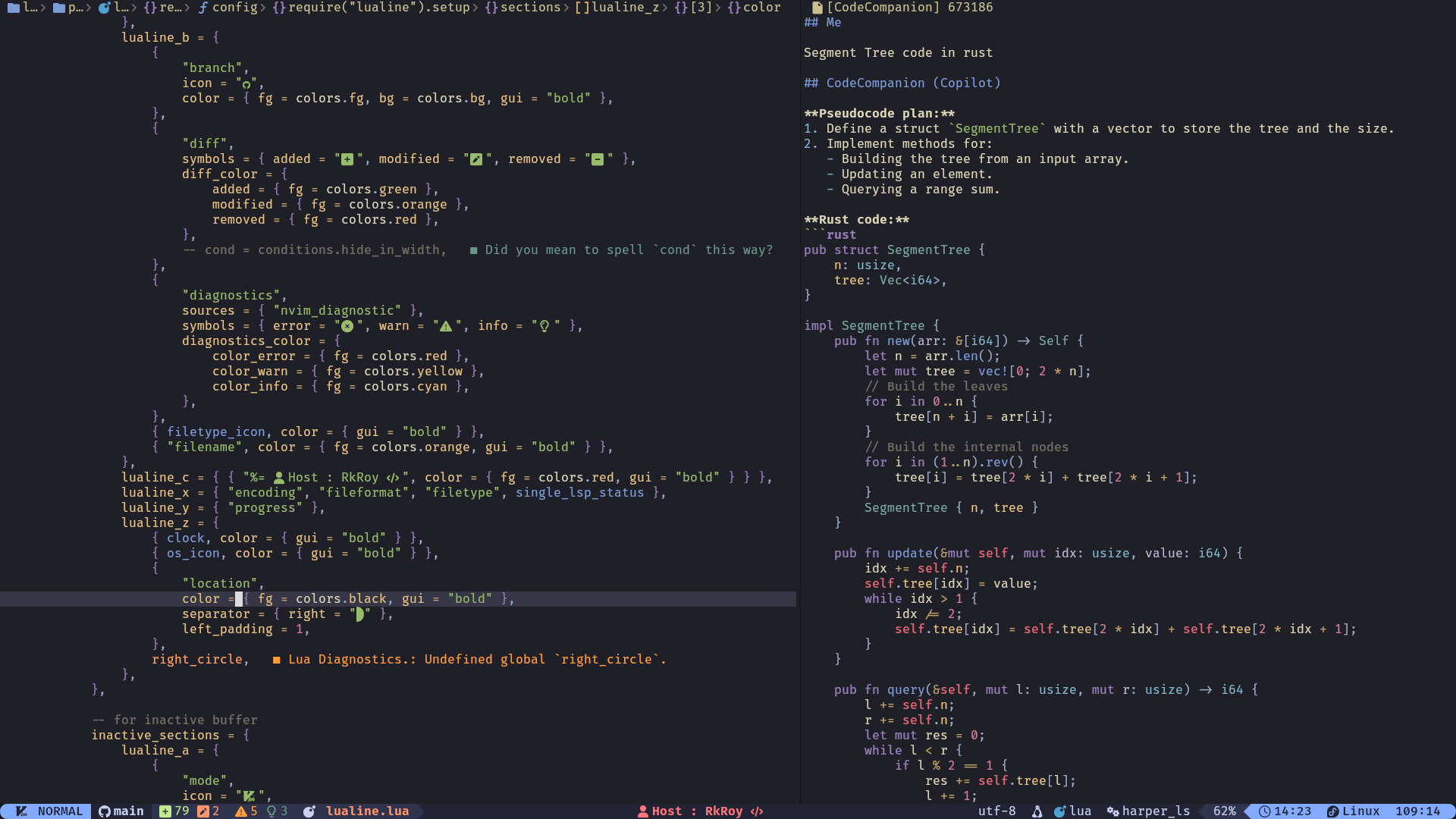Click the 62% progress indicator
The width and height of the screenshot is (1456, 819).
click(x=1224, y=811)
